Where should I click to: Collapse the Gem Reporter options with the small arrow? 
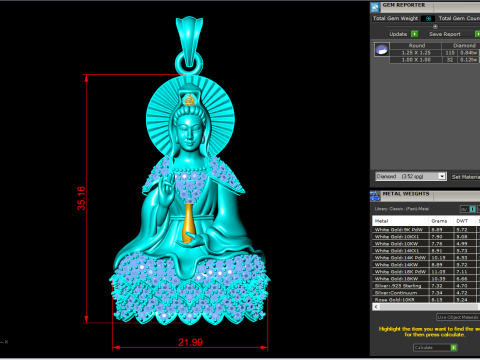(435, 26)
